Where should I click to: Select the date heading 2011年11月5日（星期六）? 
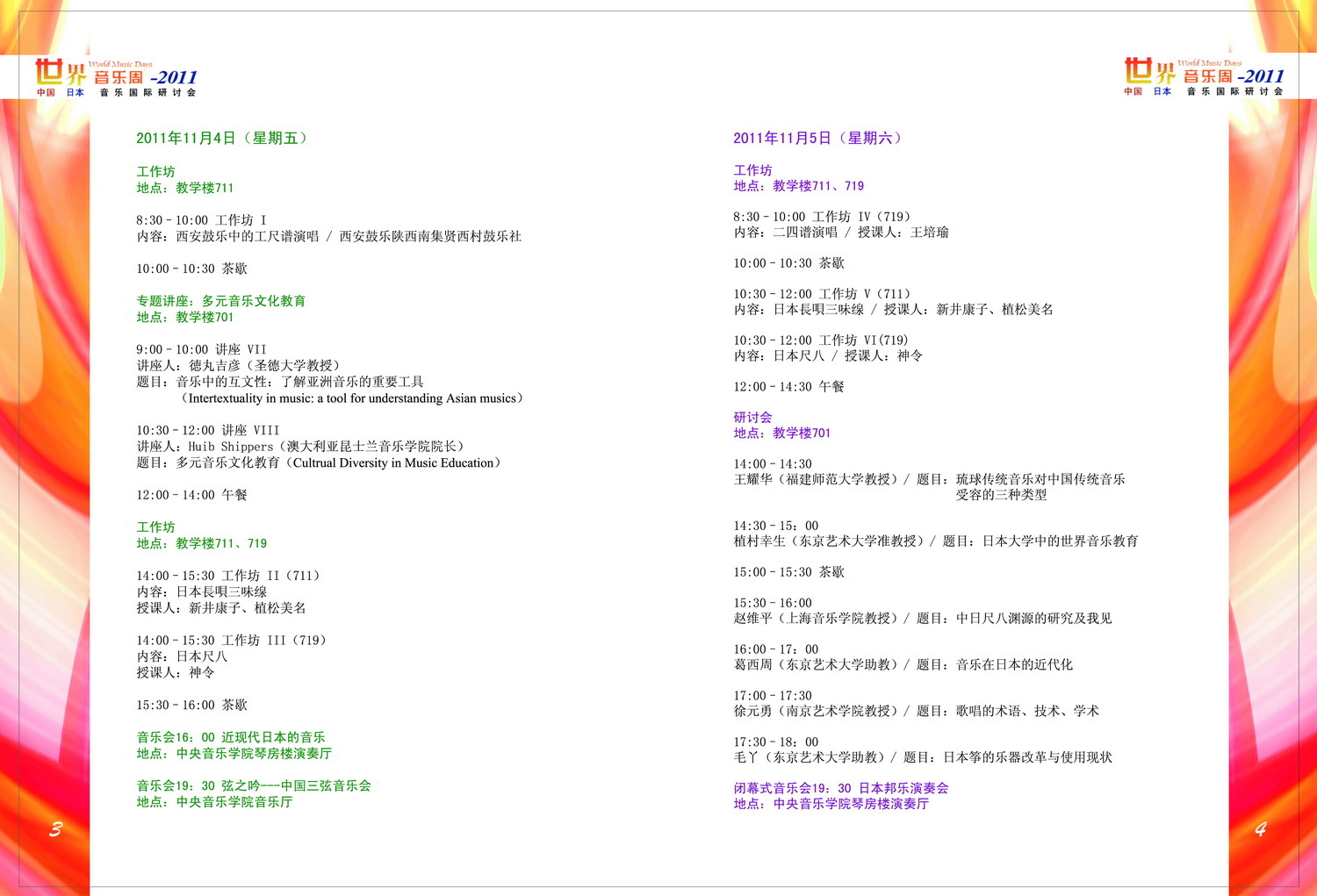[x=819, y=139]
